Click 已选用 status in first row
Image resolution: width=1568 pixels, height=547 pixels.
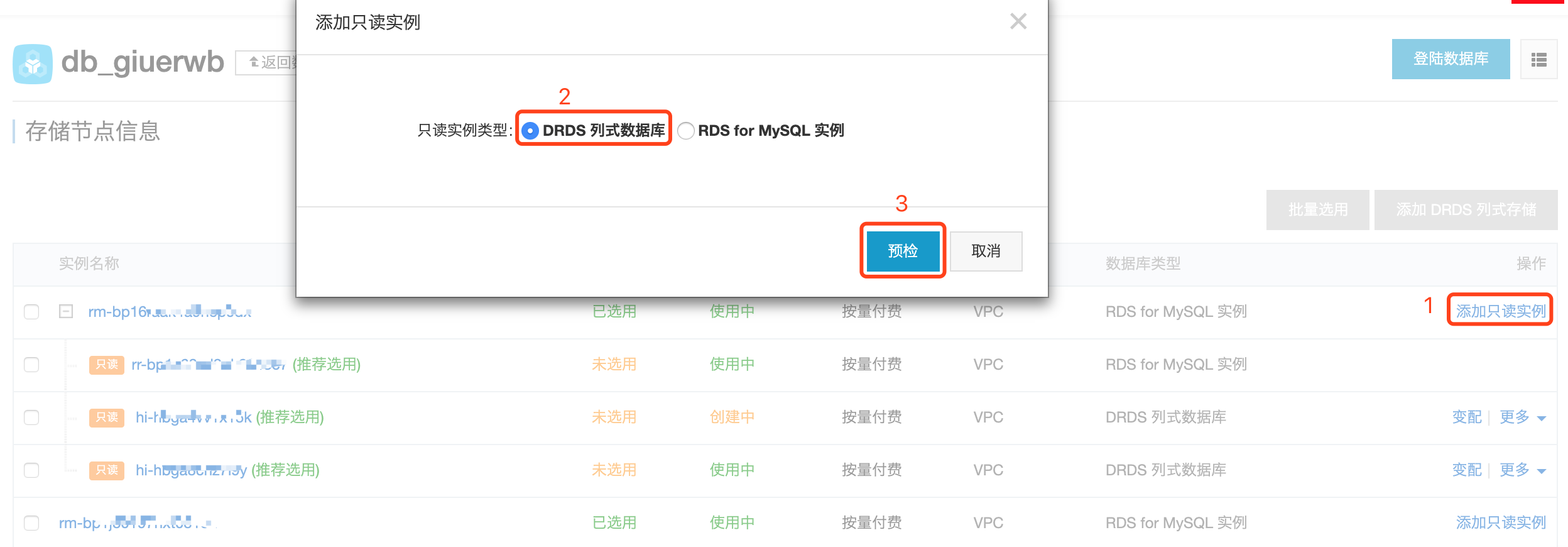tap(614, 311)
